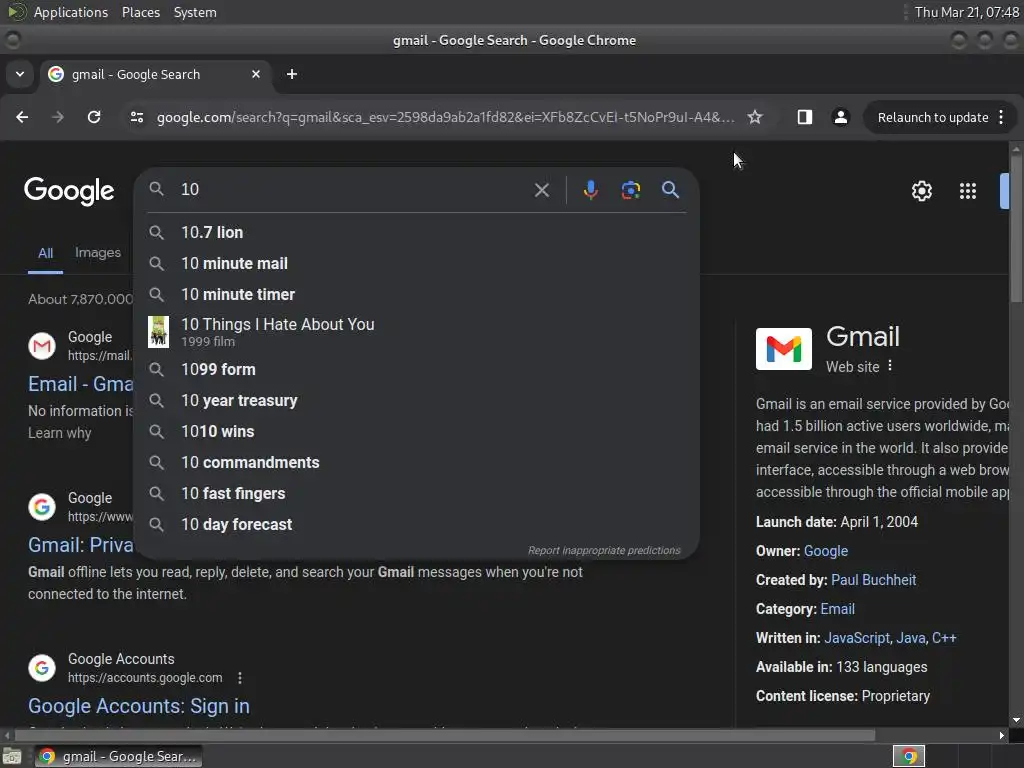Open the System menu
This screenshot has width=1024, height=768.
coord(195,12)
